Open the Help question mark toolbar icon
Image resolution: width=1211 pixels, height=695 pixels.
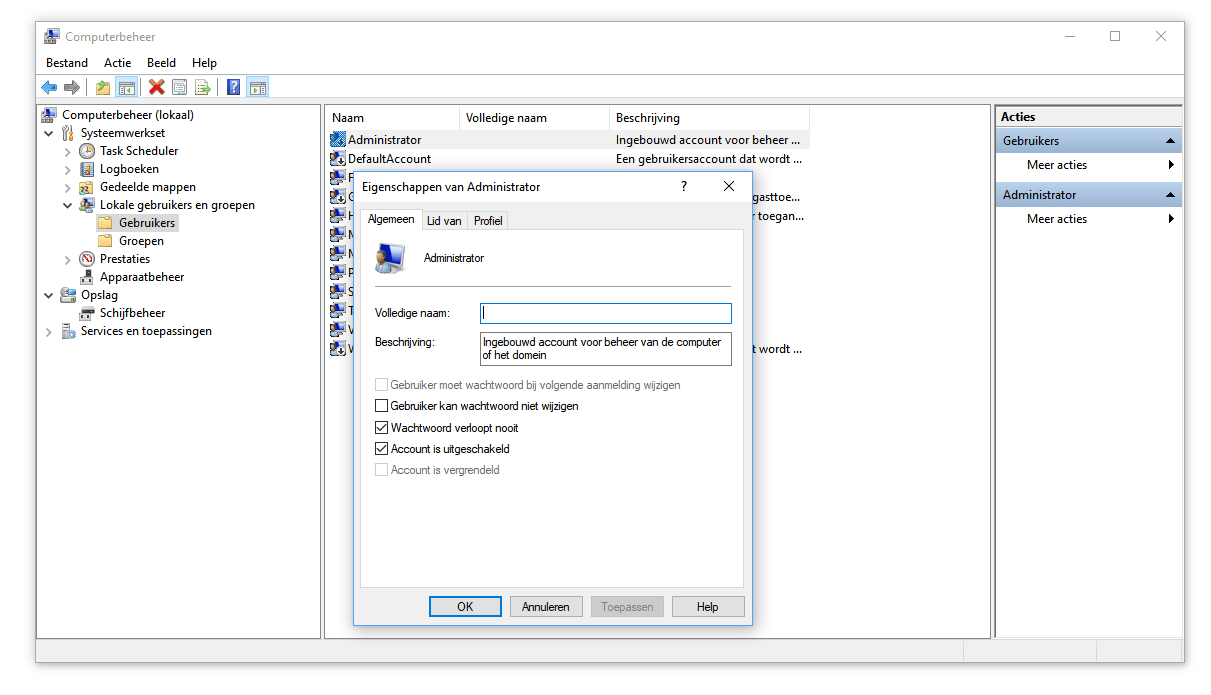[x=233, y=87]
